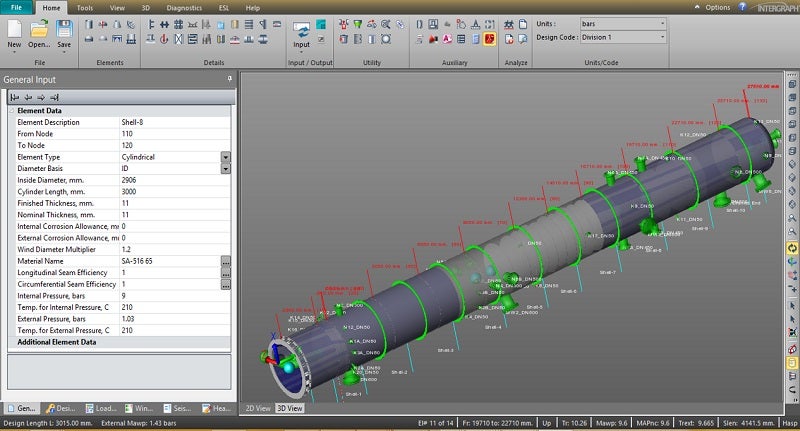Click highlighted yellow icon in right 3D toolbar
800x431 pixels.
(792, 247)
